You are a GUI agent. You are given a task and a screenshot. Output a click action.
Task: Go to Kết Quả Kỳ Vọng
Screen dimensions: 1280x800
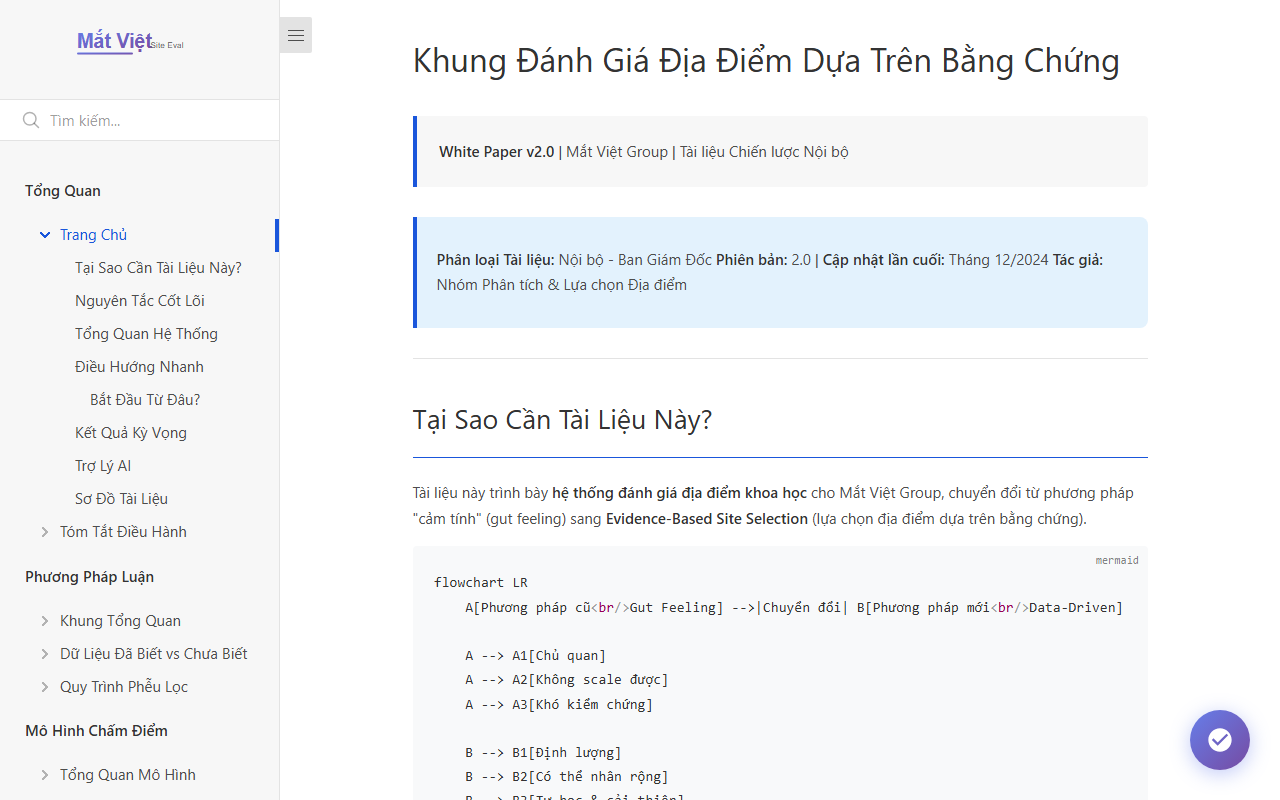click(131, 433)
